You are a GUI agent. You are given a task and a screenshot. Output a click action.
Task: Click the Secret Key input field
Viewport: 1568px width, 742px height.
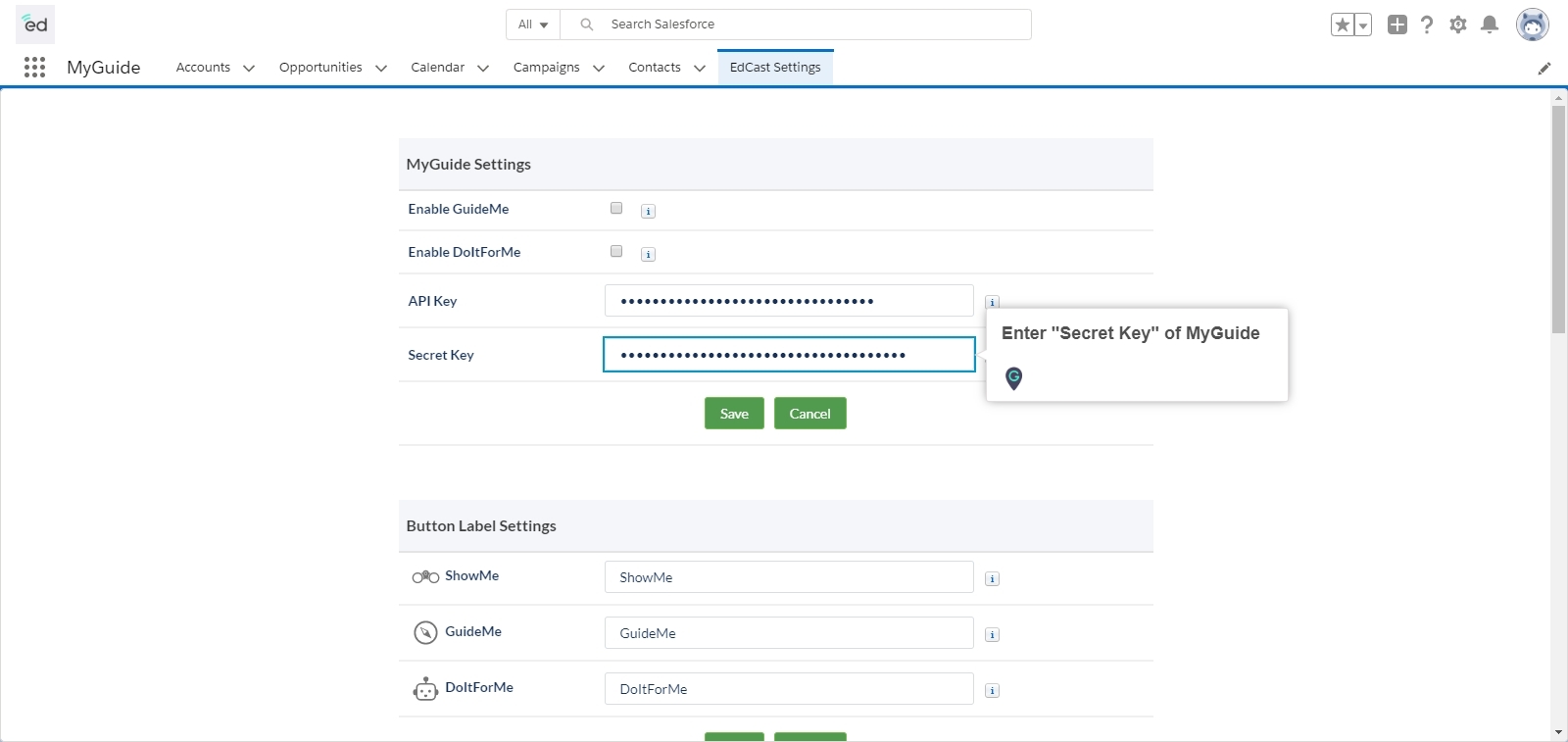789,355
